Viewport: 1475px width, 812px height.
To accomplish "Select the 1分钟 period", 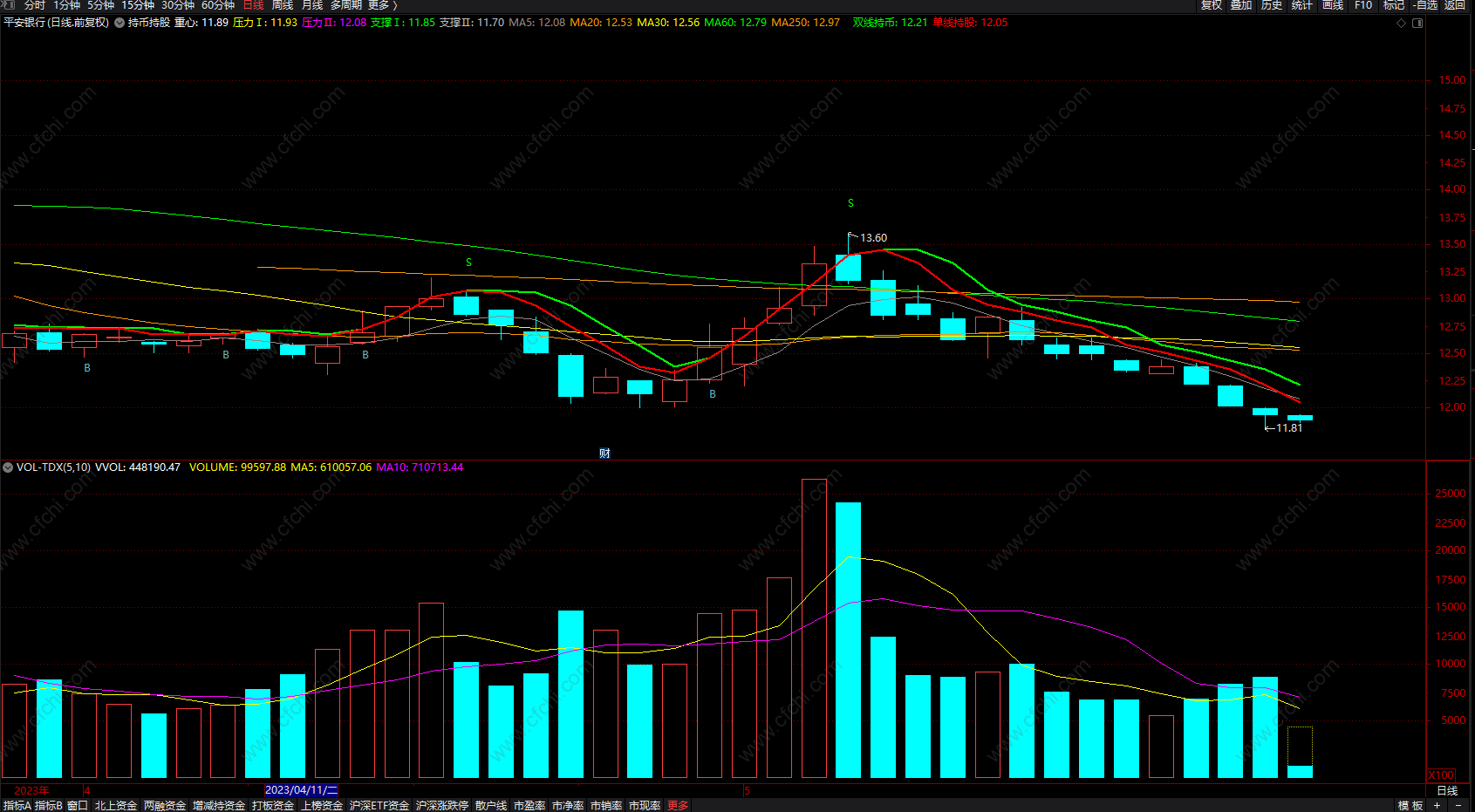I will click(66, 5).
